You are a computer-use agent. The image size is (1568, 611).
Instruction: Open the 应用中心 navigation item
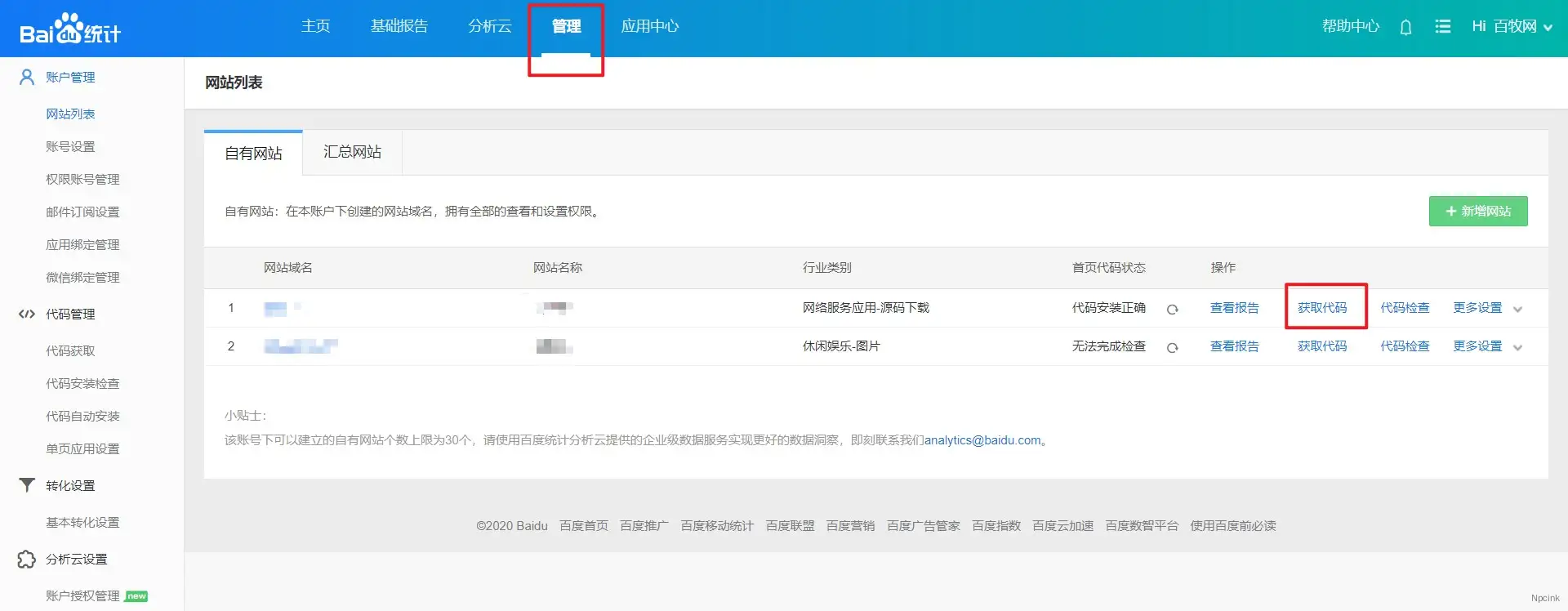tap(650, 26)
